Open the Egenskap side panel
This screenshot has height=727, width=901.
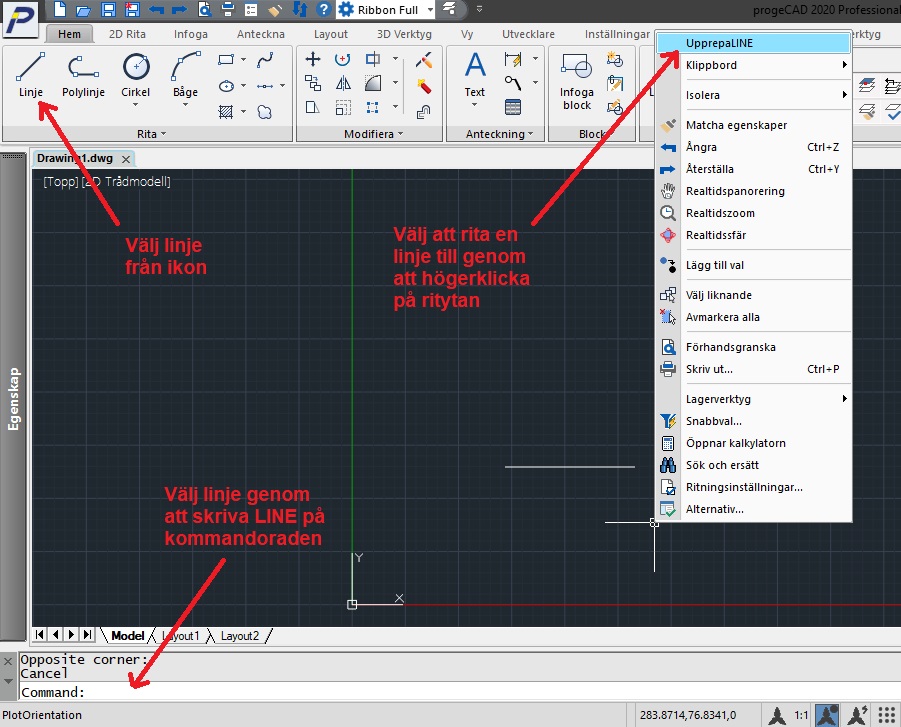(13, 398)
